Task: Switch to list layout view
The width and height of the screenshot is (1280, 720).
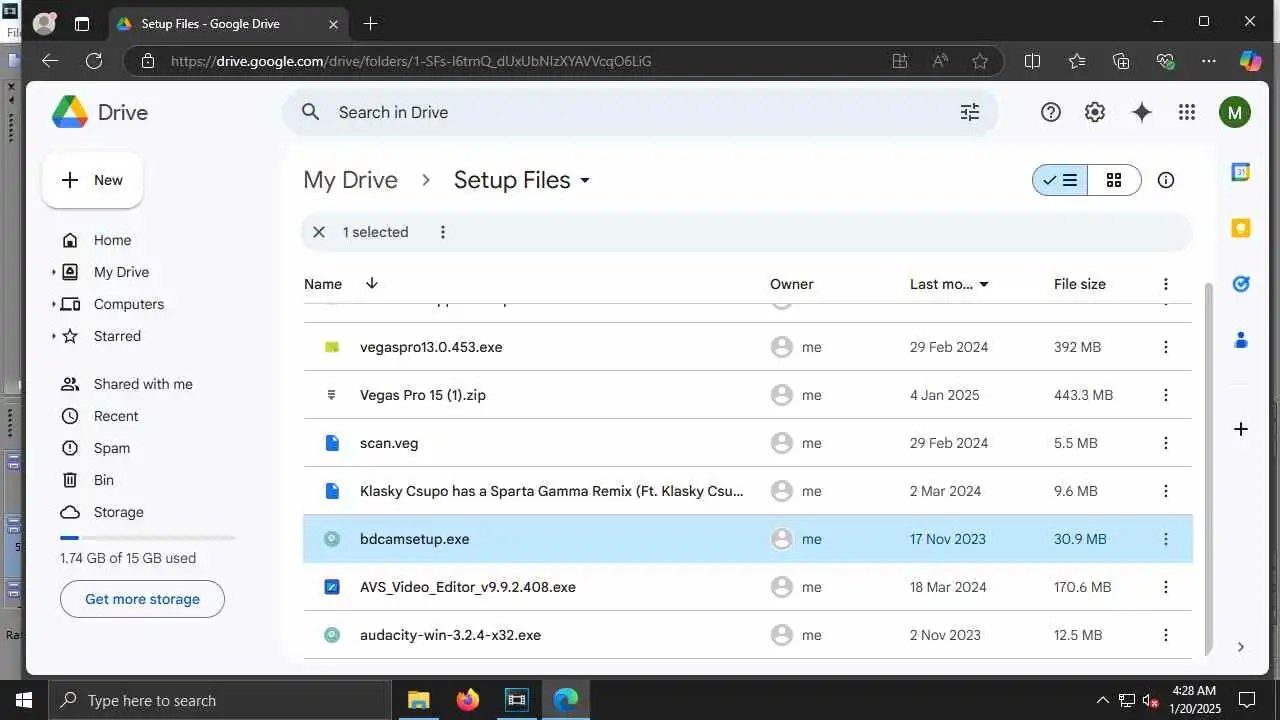Action: 1060,180
